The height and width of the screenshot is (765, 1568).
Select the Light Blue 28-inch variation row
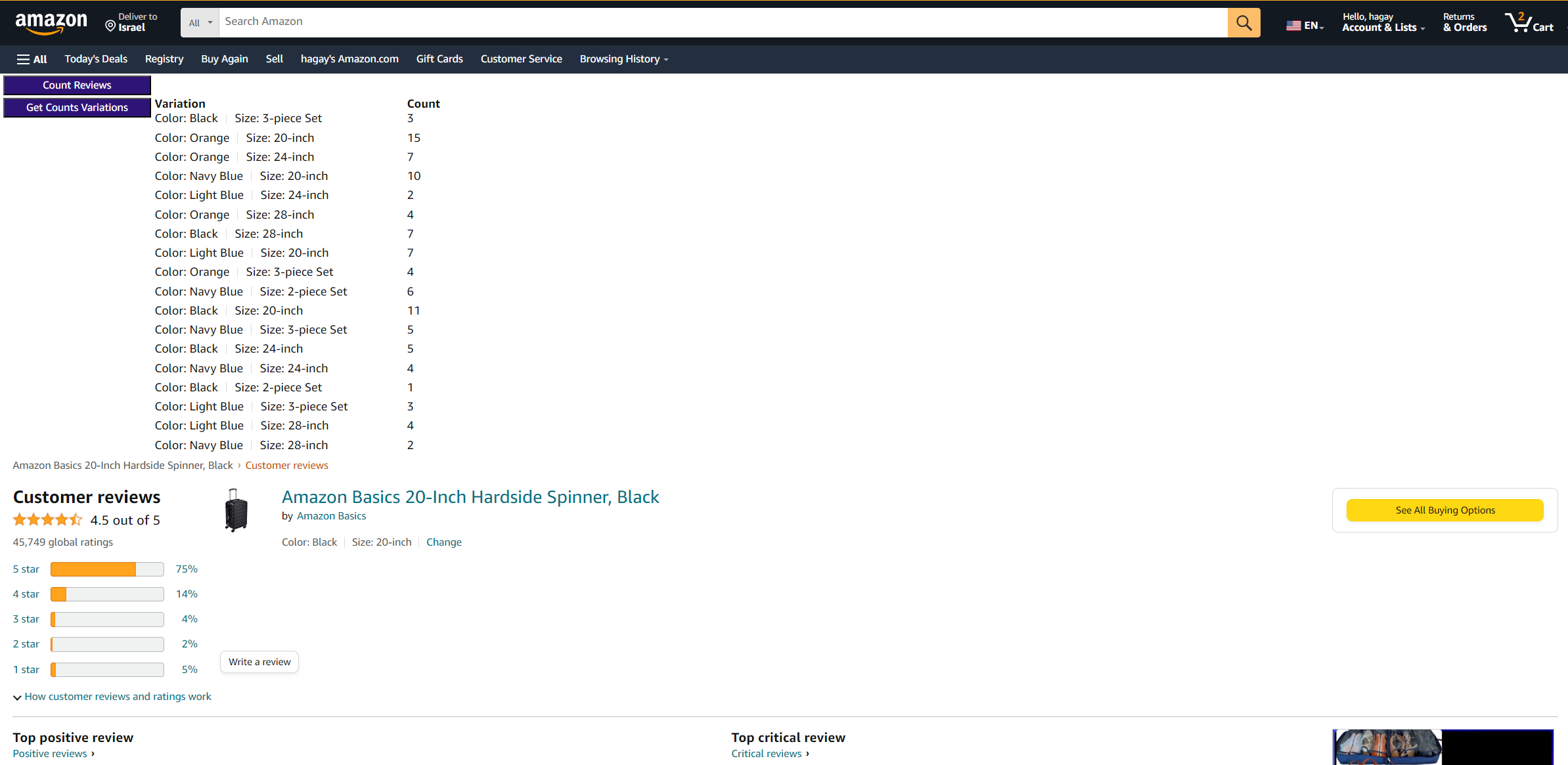tap(284, 426)
